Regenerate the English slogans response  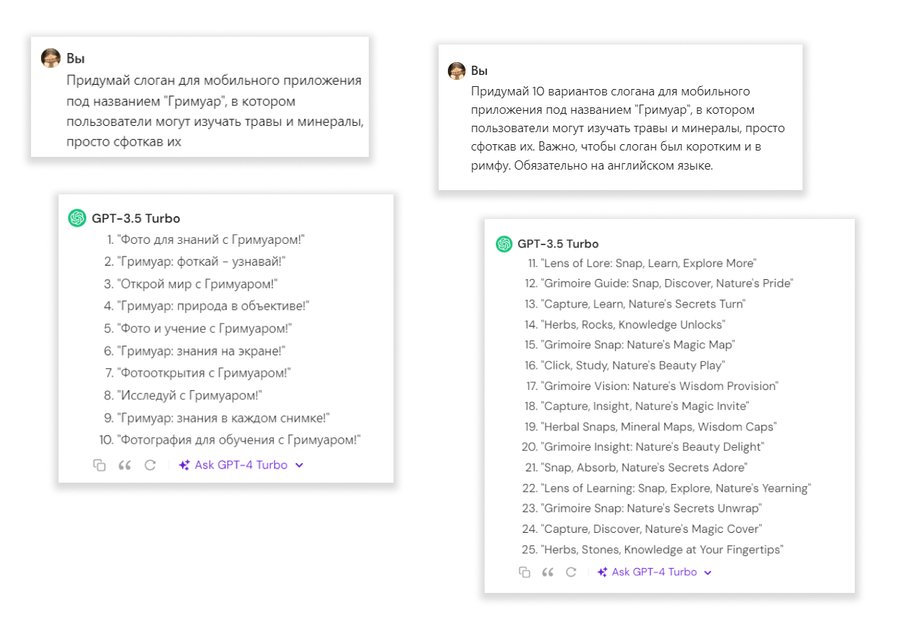(571, 572)
